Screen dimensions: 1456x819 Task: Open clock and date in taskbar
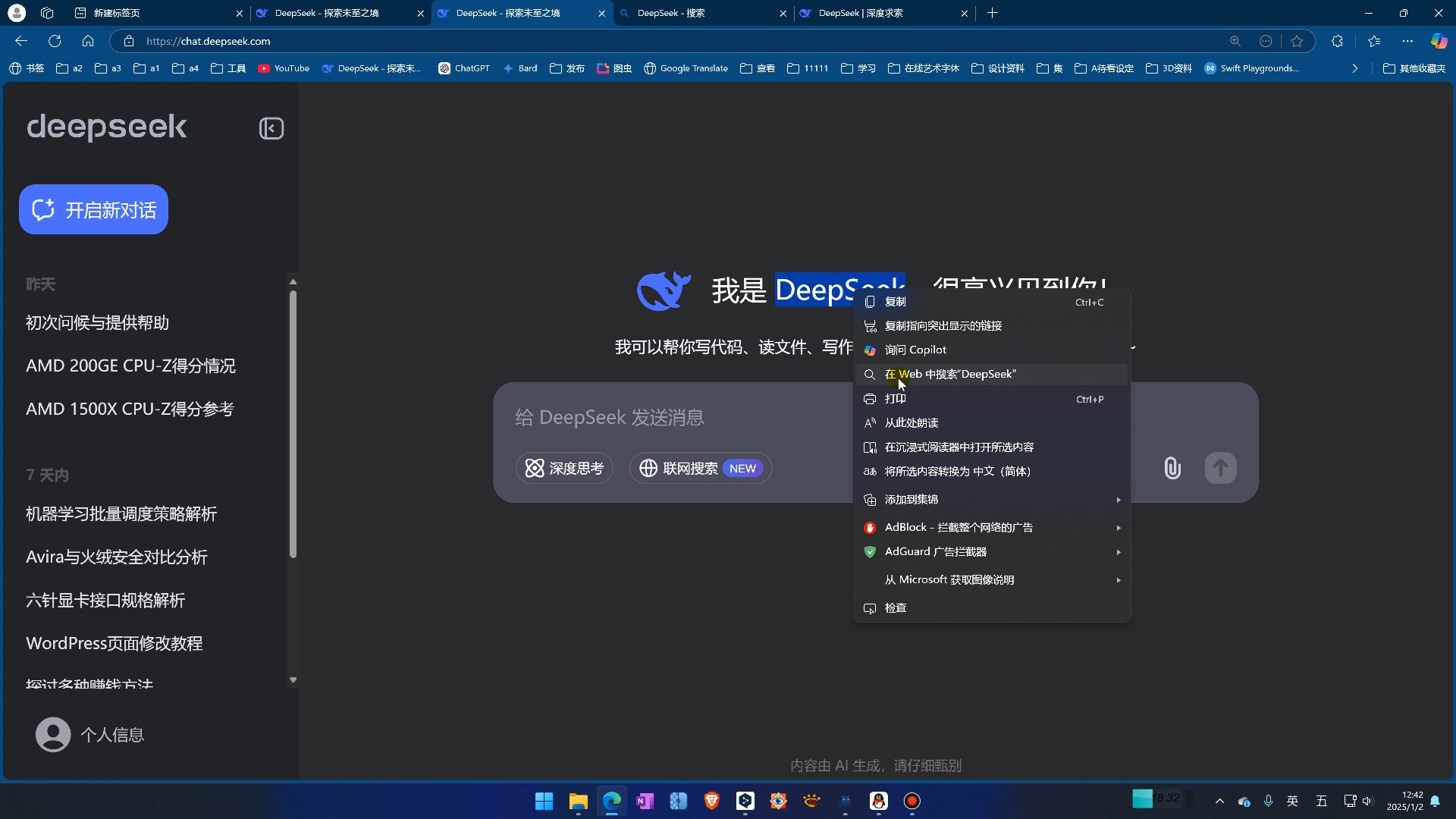pos(1404,801)
